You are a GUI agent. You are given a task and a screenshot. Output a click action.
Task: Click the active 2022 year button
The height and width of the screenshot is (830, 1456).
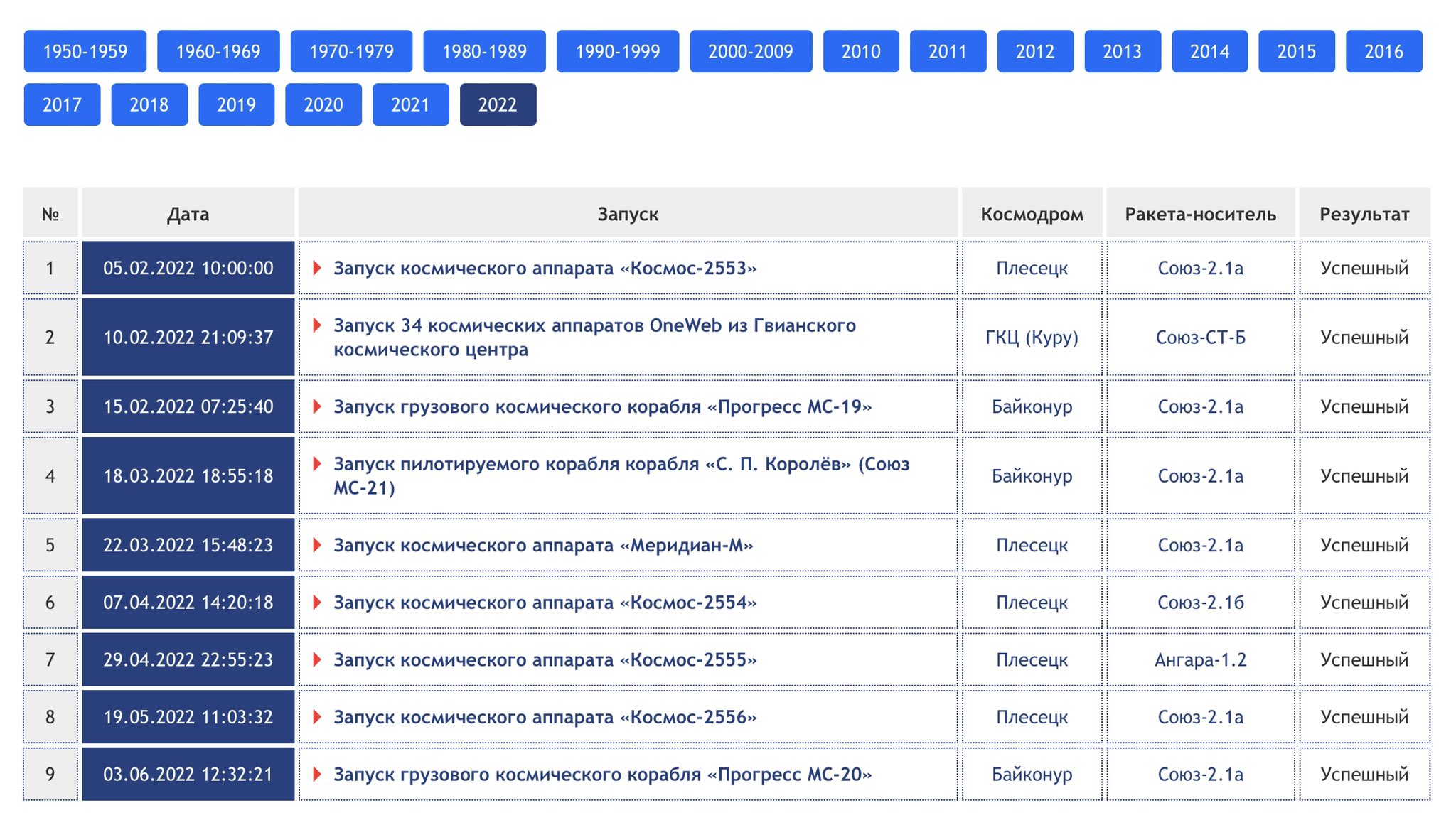498,104
